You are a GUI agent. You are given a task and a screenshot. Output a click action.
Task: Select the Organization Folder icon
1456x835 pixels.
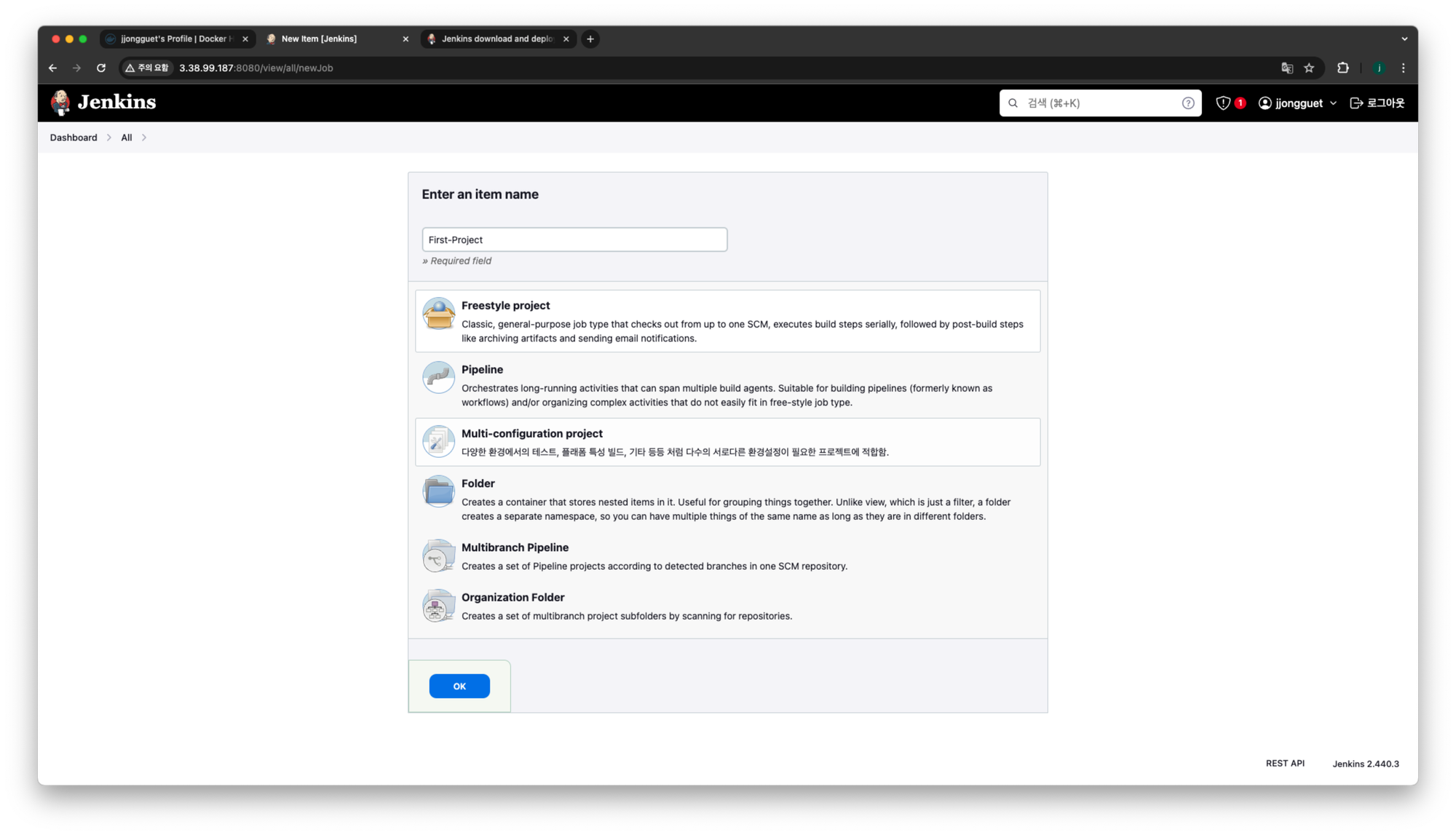[x=438, y=606]
